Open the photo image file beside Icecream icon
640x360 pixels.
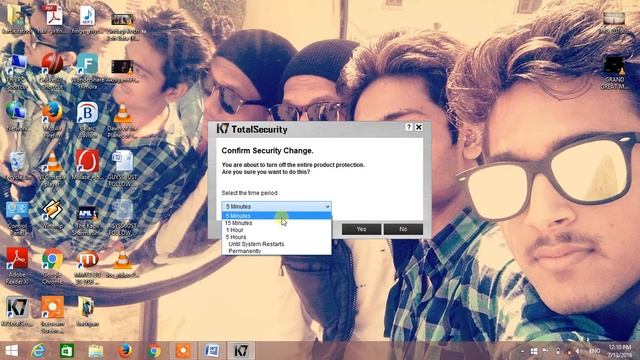(87, 312)
